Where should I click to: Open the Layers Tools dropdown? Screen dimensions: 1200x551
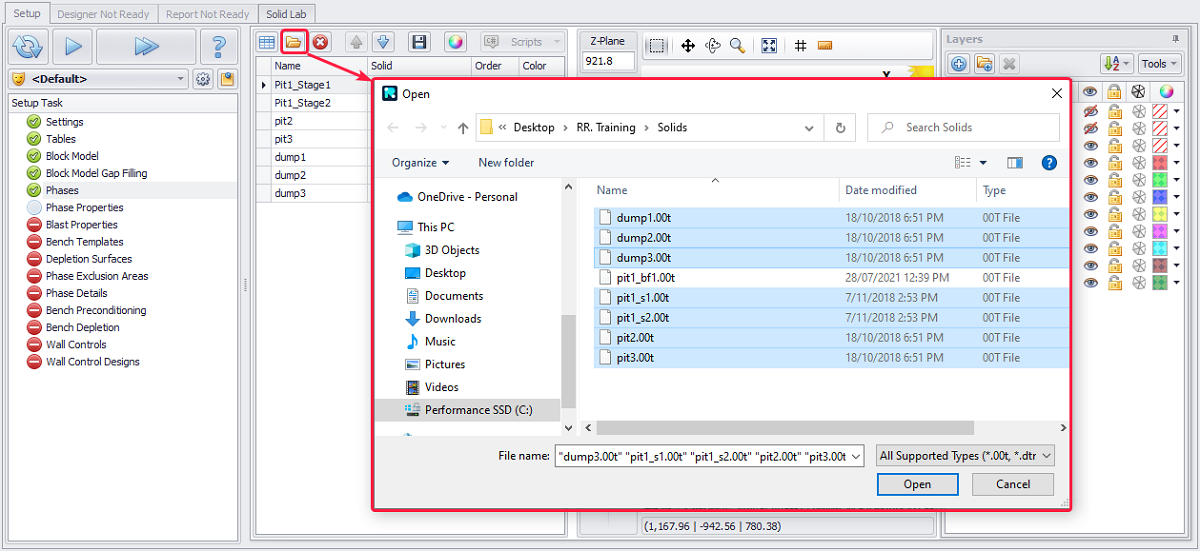tap(1159, 64)
